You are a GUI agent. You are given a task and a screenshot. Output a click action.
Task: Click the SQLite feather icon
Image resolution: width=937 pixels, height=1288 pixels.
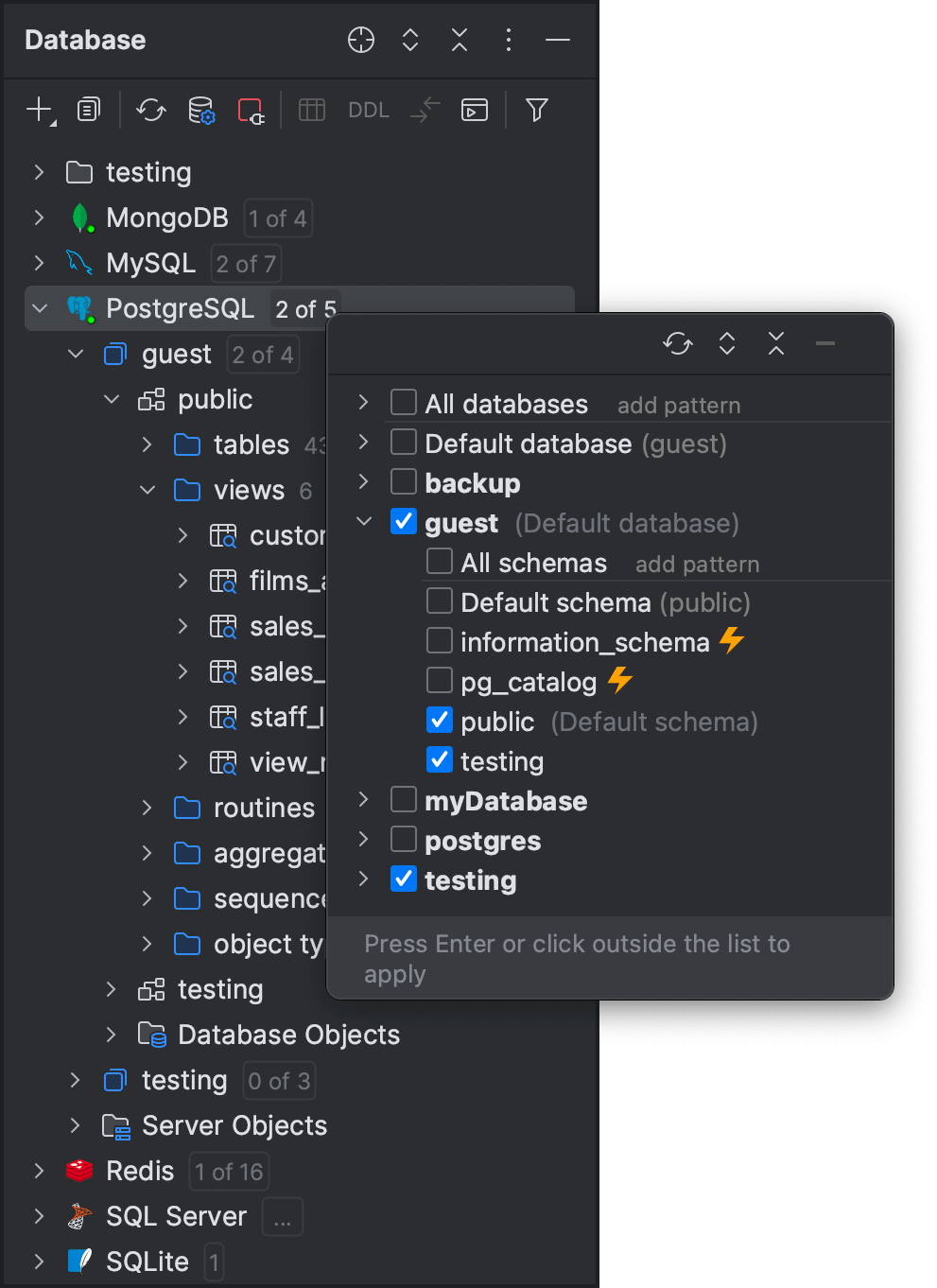[x=79, y=1262]
